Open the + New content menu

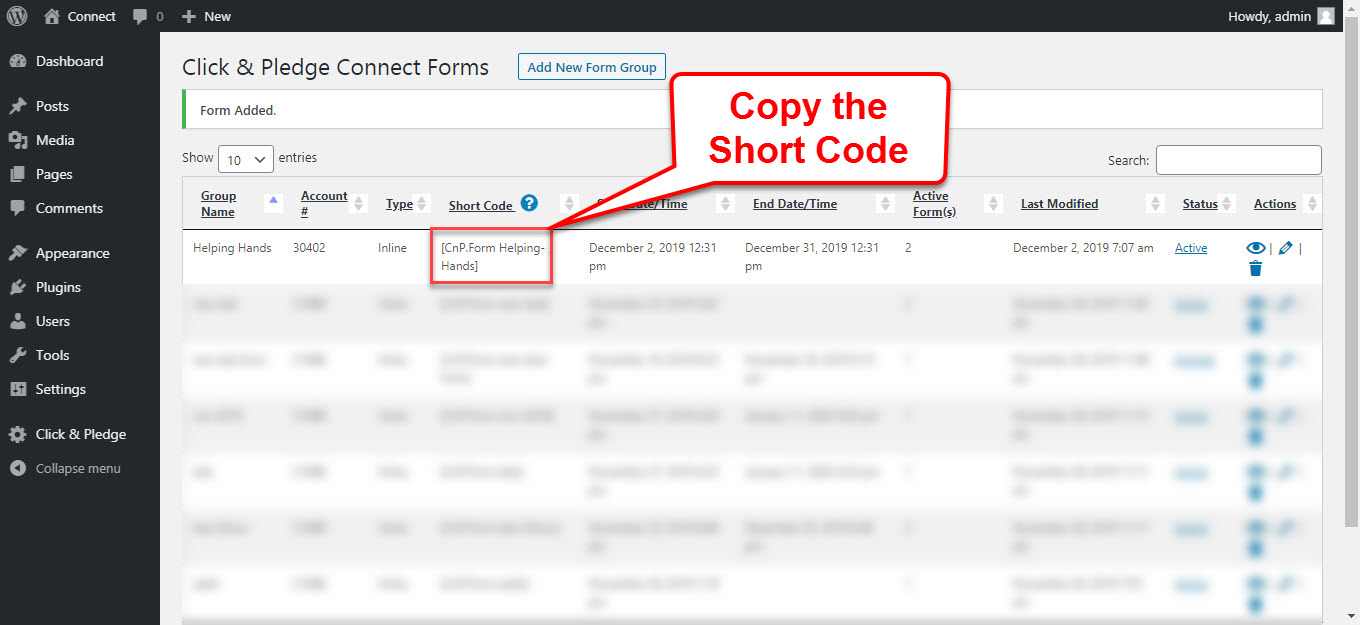pyautogui.click(x=206, y=16)
